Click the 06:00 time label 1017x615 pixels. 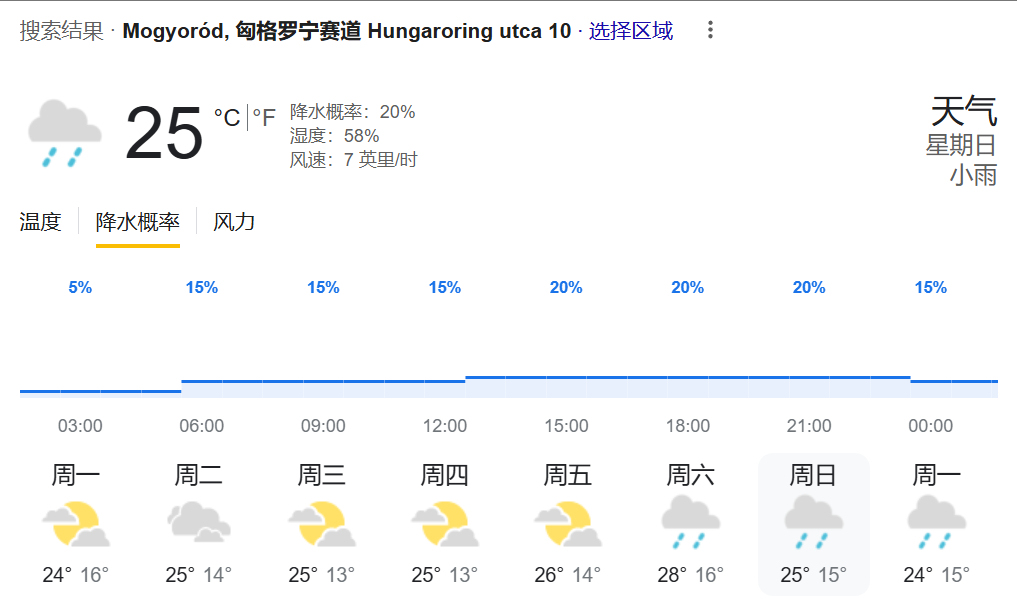point(202,426)
